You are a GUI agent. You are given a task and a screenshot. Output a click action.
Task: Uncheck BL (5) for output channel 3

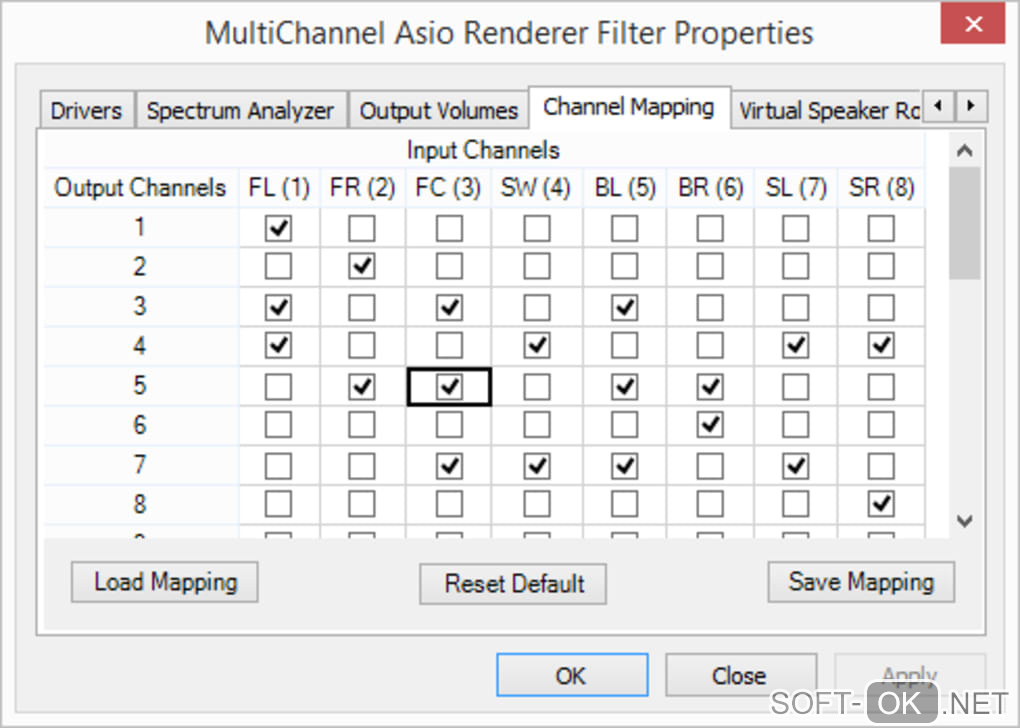click(624, 307)
